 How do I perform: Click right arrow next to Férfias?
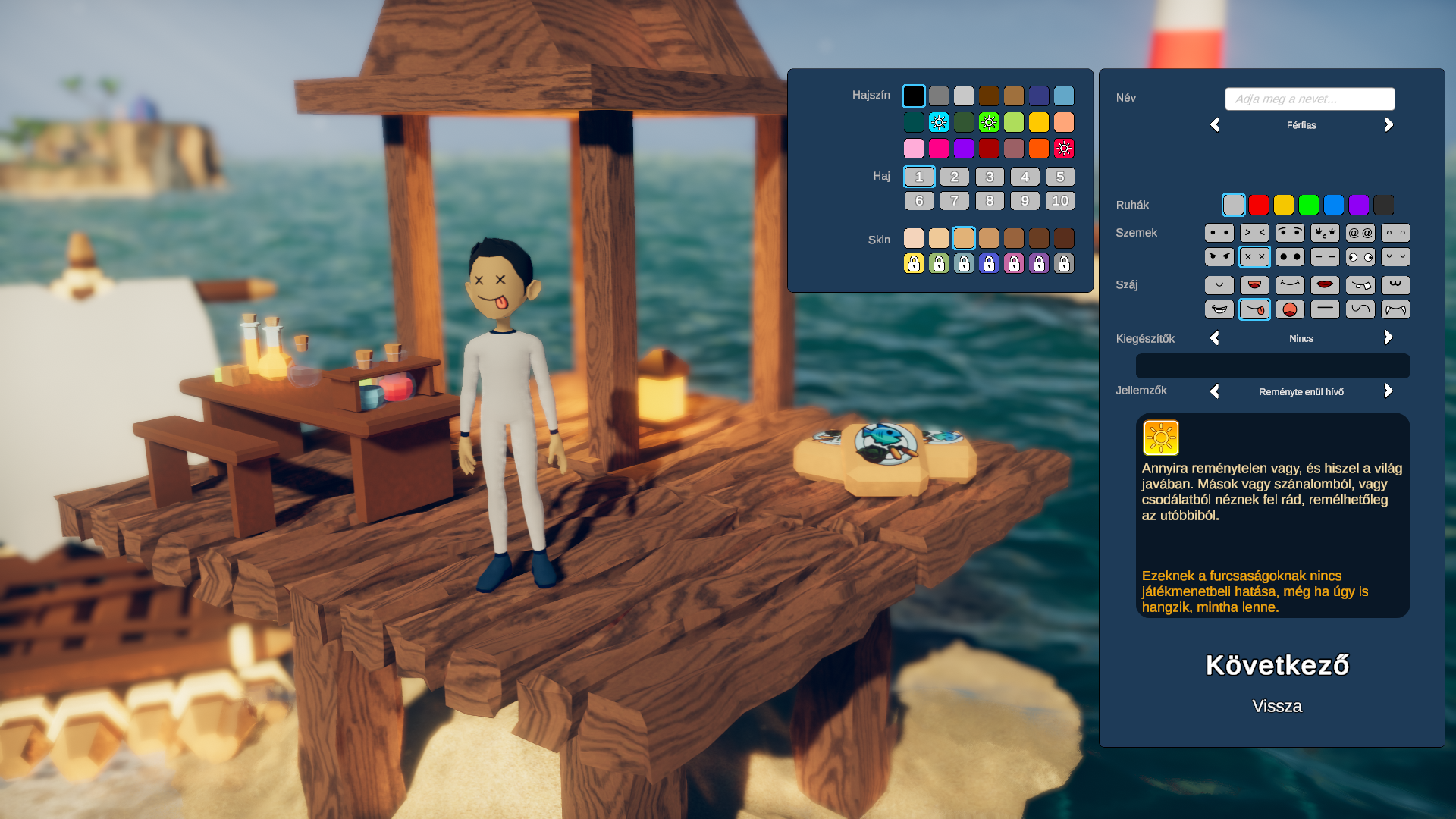pos(1389,125)
